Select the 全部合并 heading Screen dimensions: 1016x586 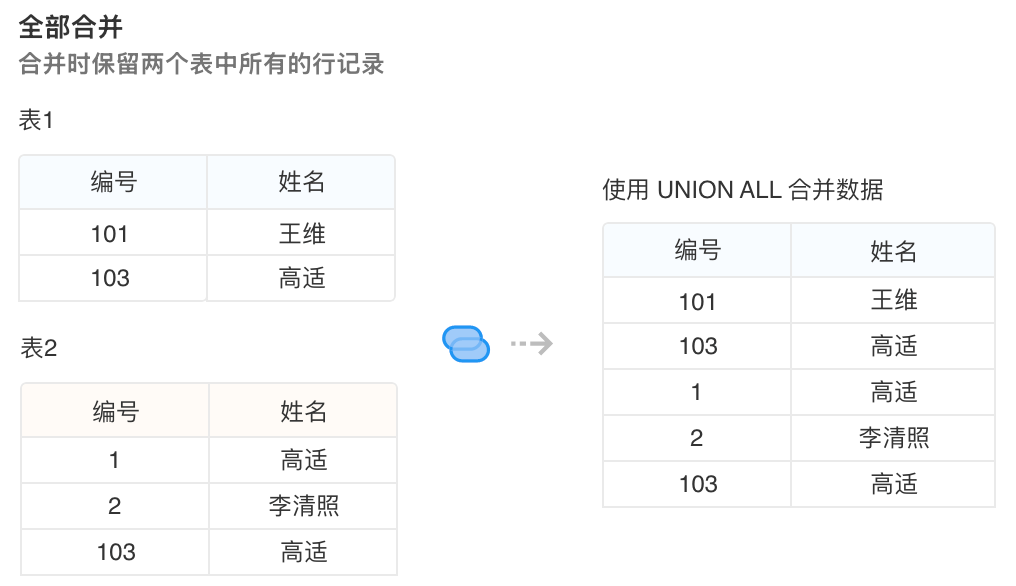tap(70, 27)
